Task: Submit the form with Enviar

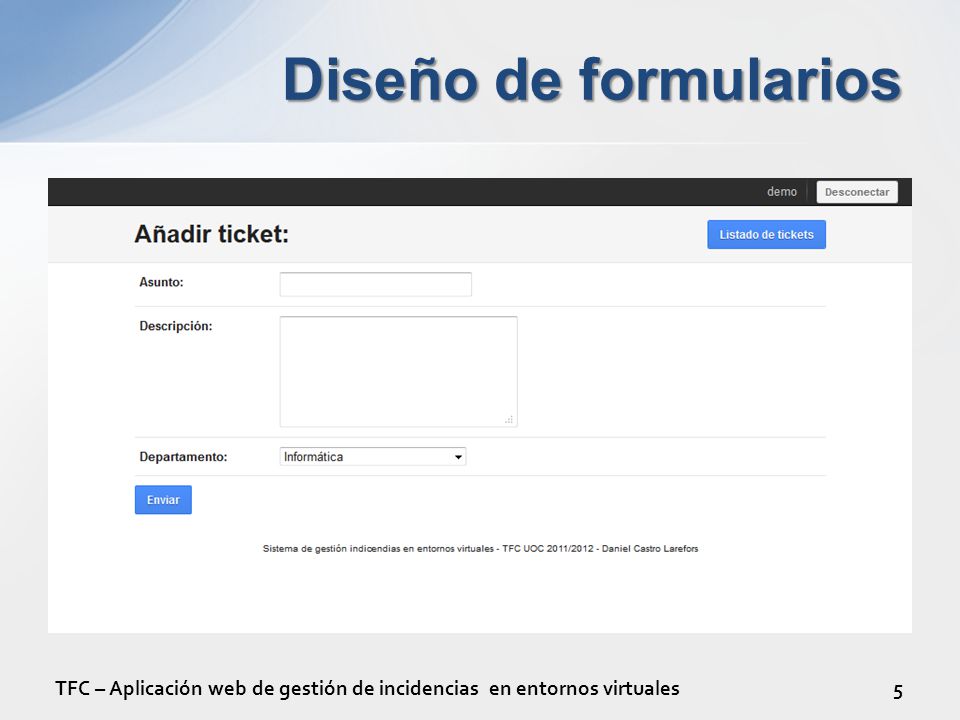Action: pos(163,500)
